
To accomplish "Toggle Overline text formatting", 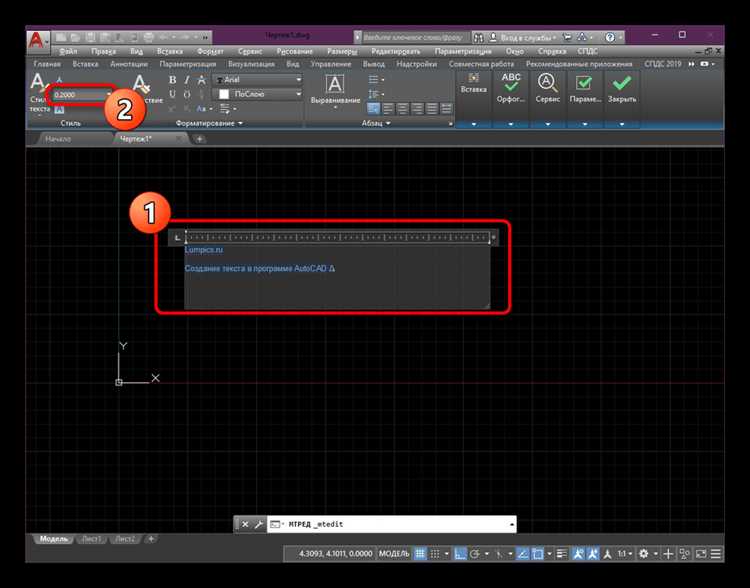I will coord(187,94).
